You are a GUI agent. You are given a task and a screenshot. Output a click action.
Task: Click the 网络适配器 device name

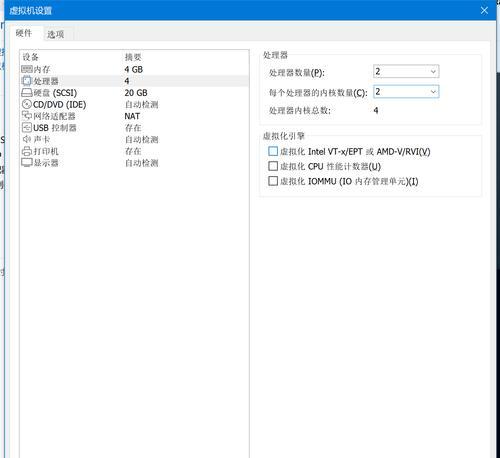pos(54,116)
